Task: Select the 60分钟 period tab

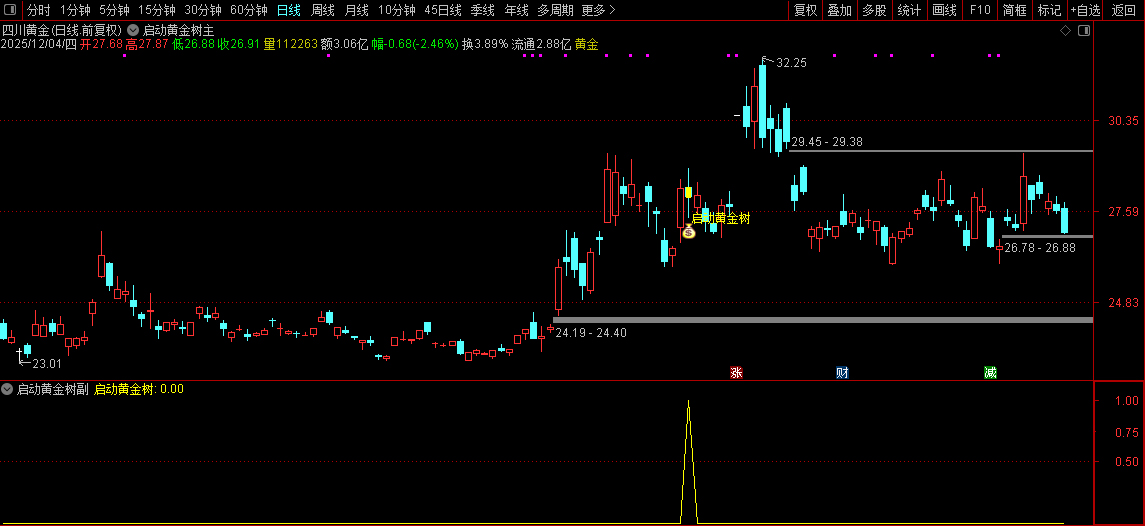Action: [248, 10]
